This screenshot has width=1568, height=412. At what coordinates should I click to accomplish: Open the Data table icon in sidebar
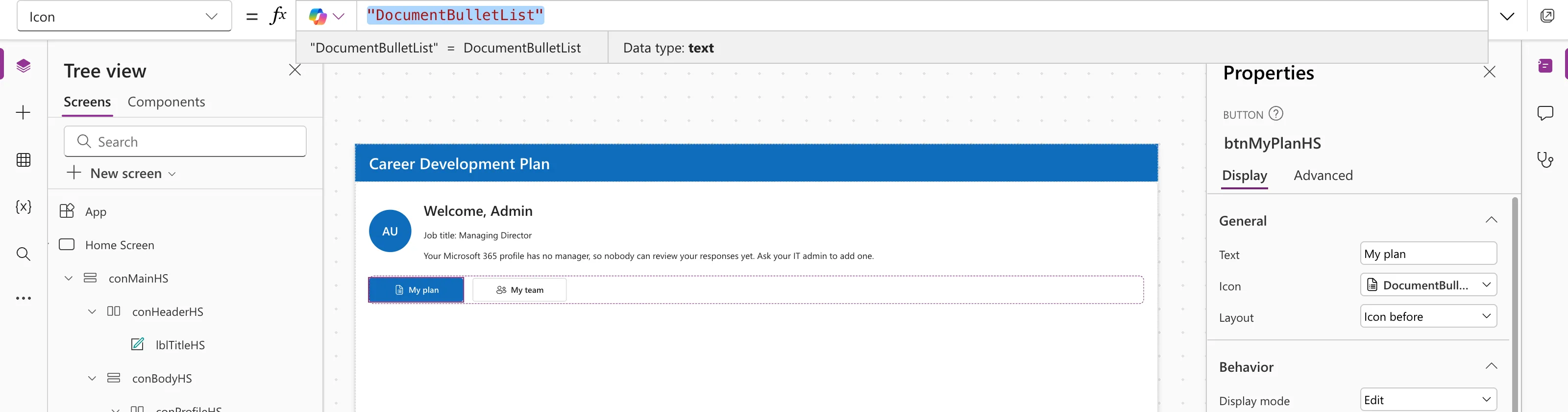click(23, 160)
